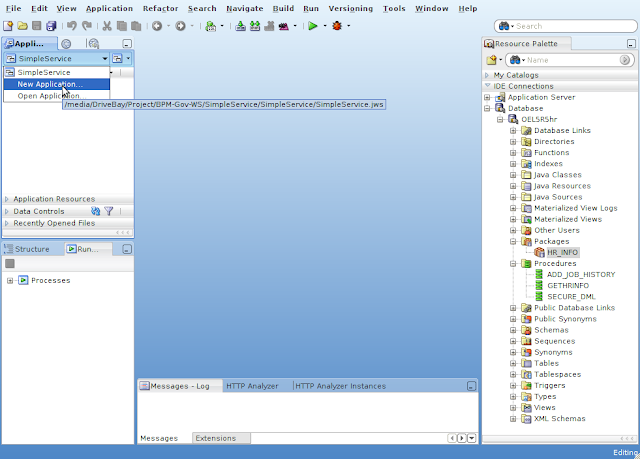
Task: Expand the Tables node
Action: click(x=513, y=363)
